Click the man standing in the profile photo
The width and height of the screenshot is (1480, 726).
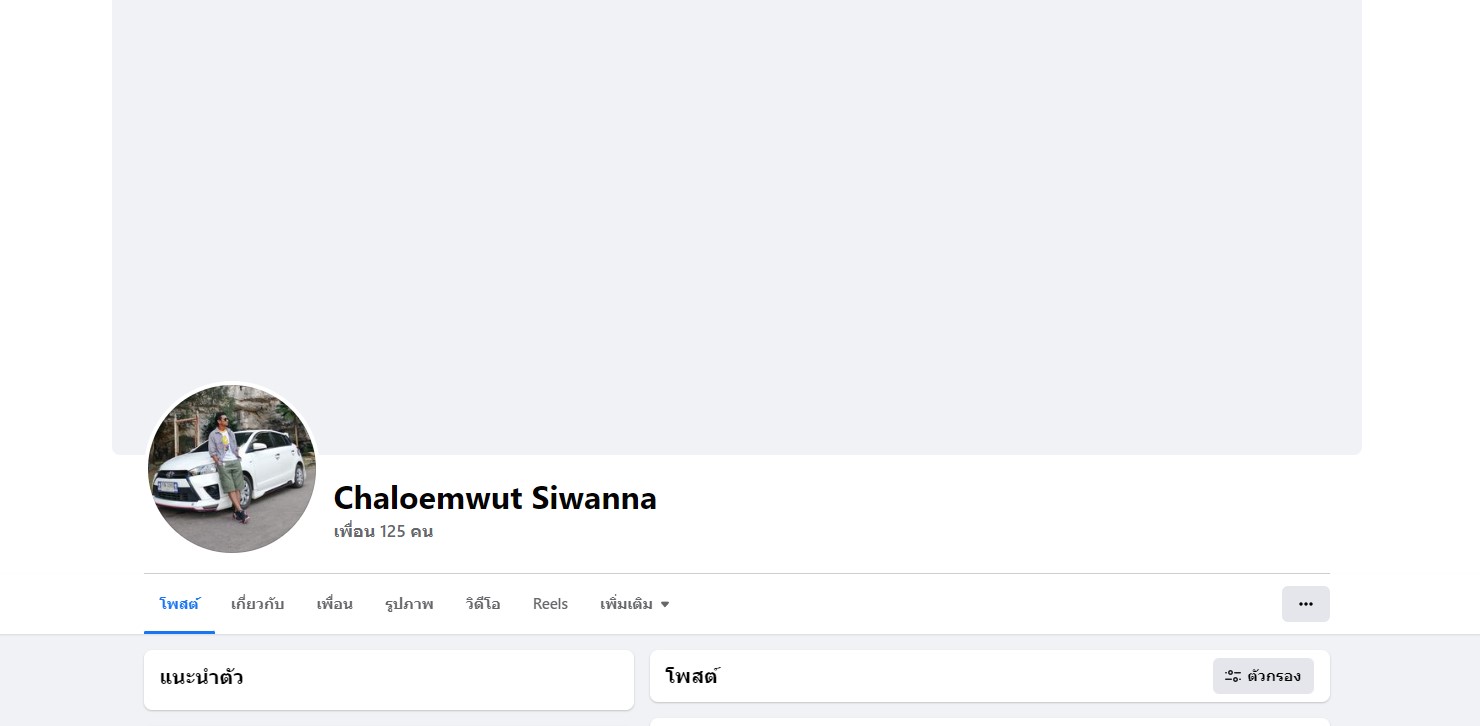(226, 462)
